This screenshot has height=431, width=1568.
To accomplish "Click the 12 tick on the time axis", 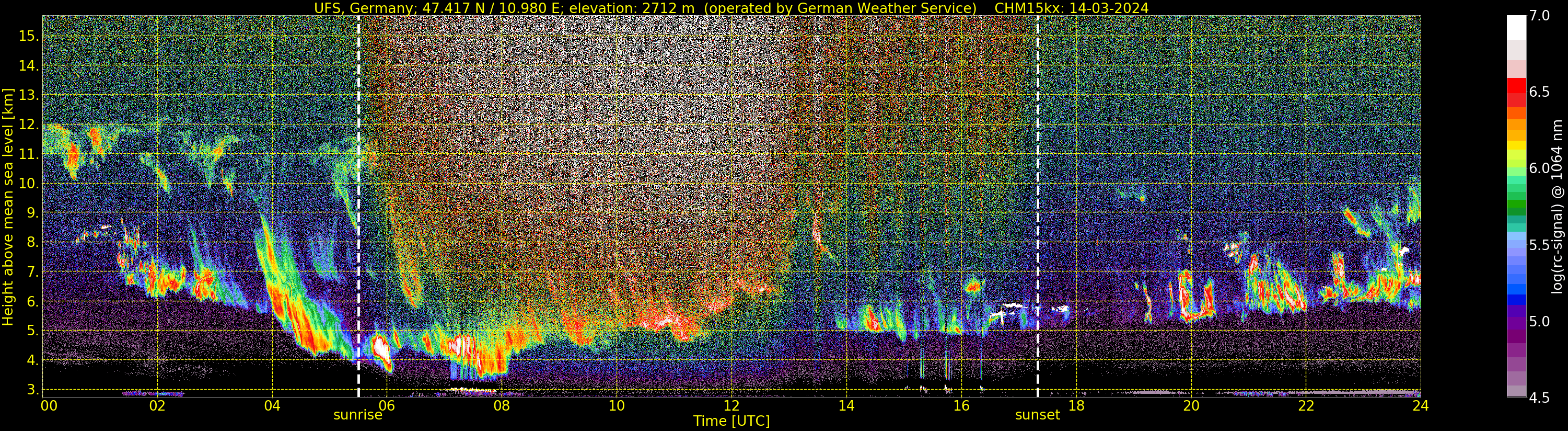I will [731, 405].
